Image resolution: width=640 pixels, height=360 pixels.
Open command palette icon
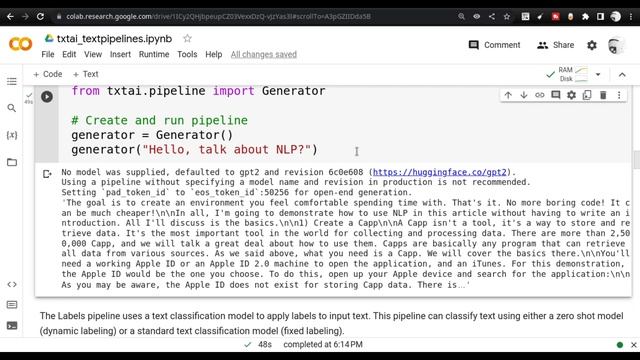[12, 305]
